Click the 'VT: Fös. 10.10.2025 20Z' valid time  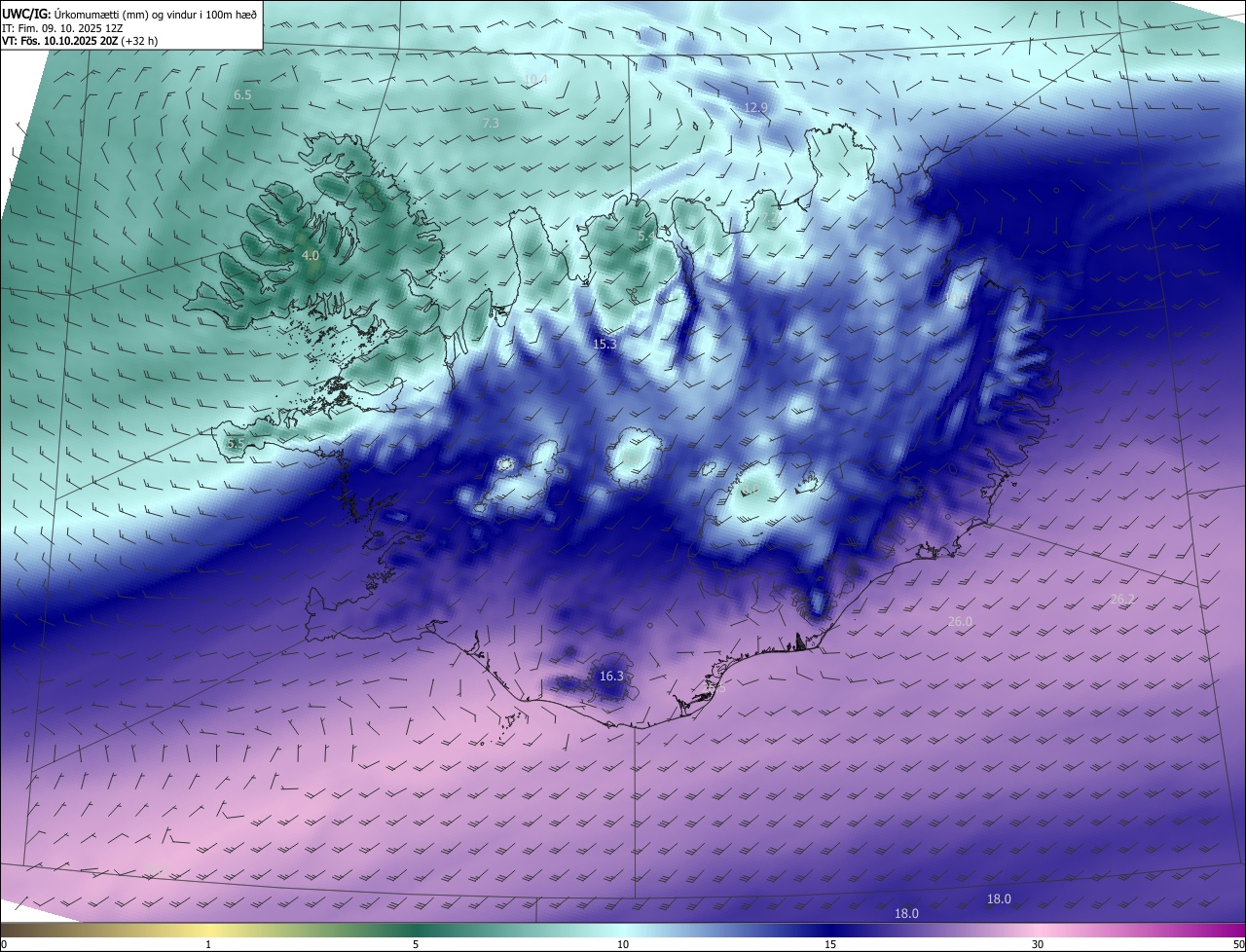[58, 42]
